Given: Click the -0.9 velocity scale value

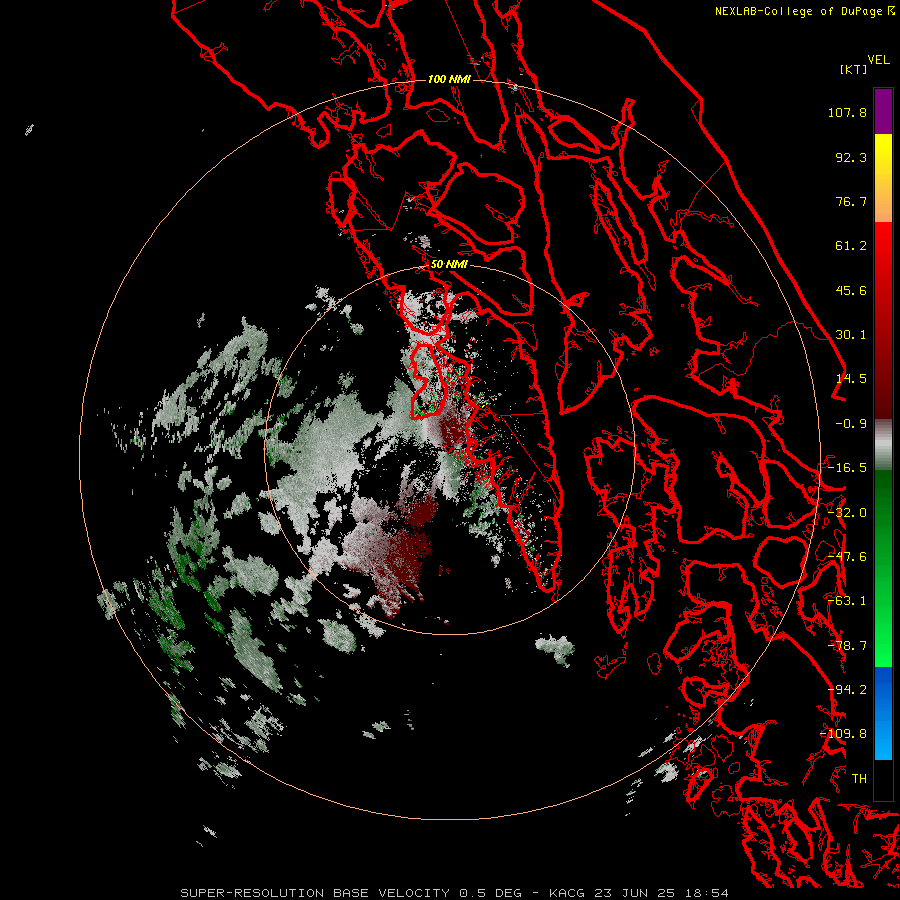Looking at the screenshot, I should point(851,424).
